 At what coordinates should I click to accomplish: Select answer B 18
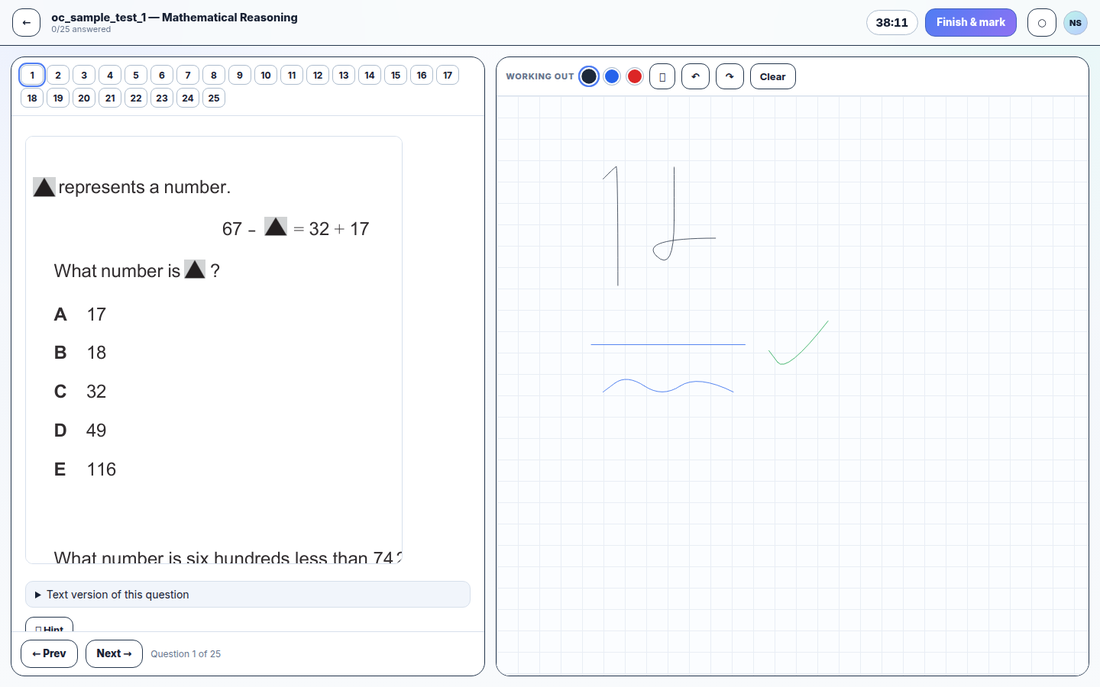point(80,352)
